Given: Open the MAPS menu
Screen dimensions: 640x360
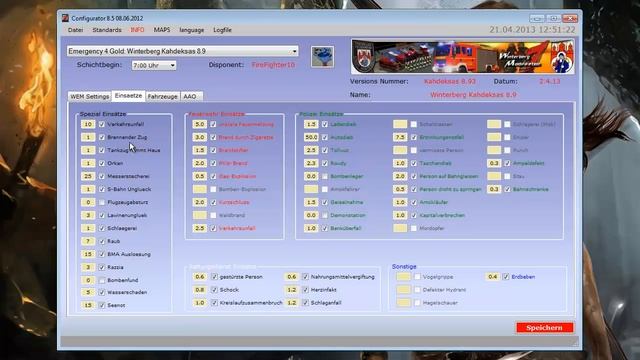Looking at the screenshot, I should [x=162, y=30].
